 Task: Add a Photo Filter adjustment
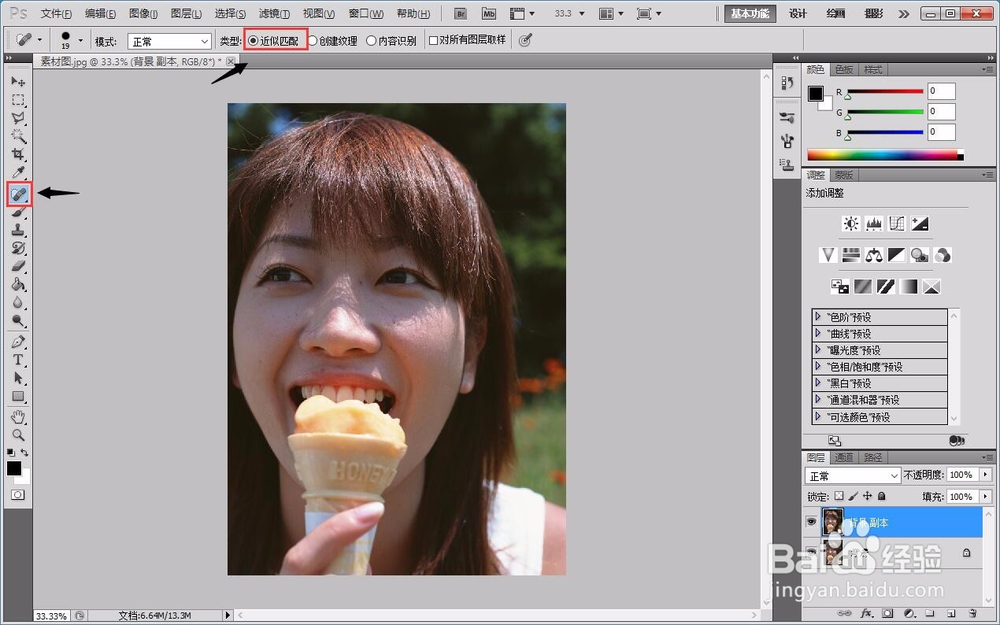[x=920, y=255]
